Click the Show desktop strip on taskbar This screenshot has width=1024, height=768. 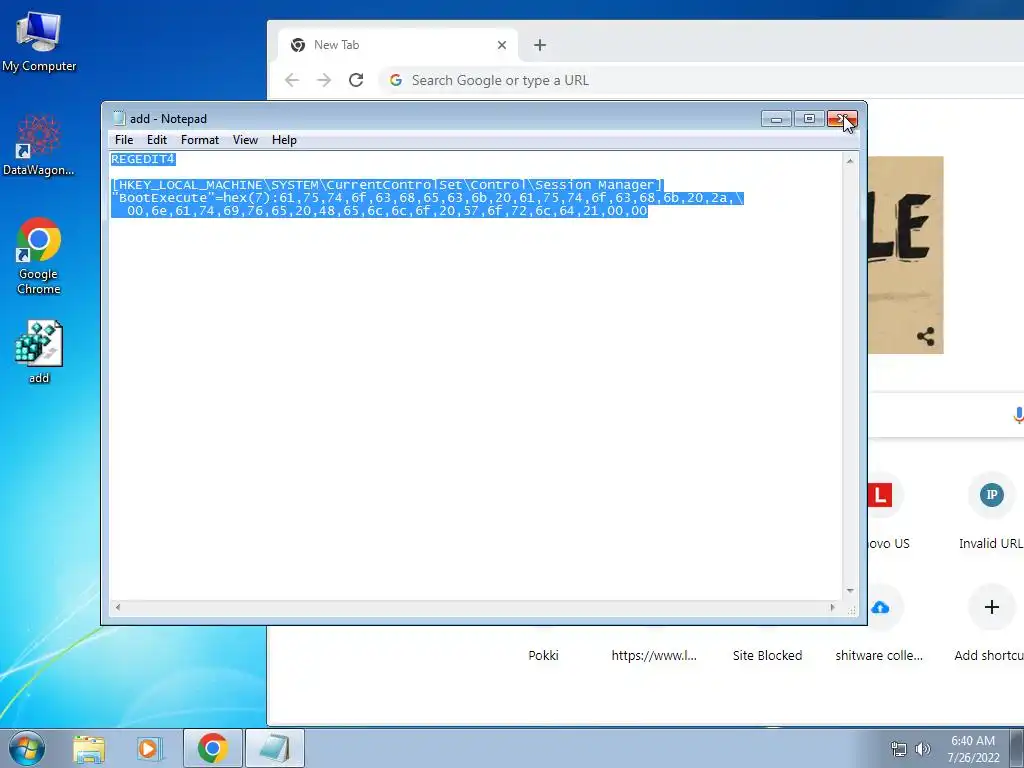[1017, 748]
